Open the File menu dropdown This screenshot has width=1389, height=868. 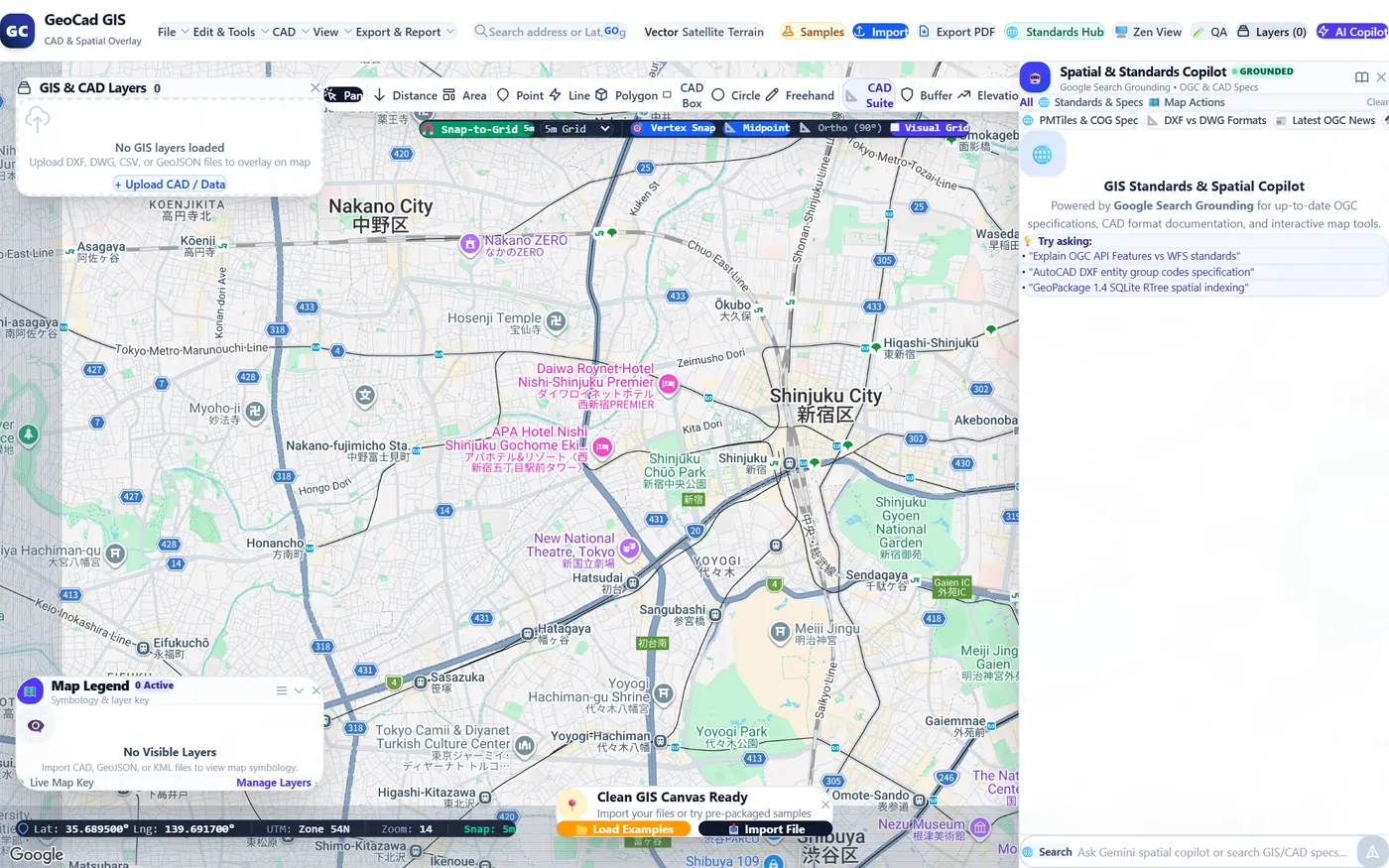[173, 32]
